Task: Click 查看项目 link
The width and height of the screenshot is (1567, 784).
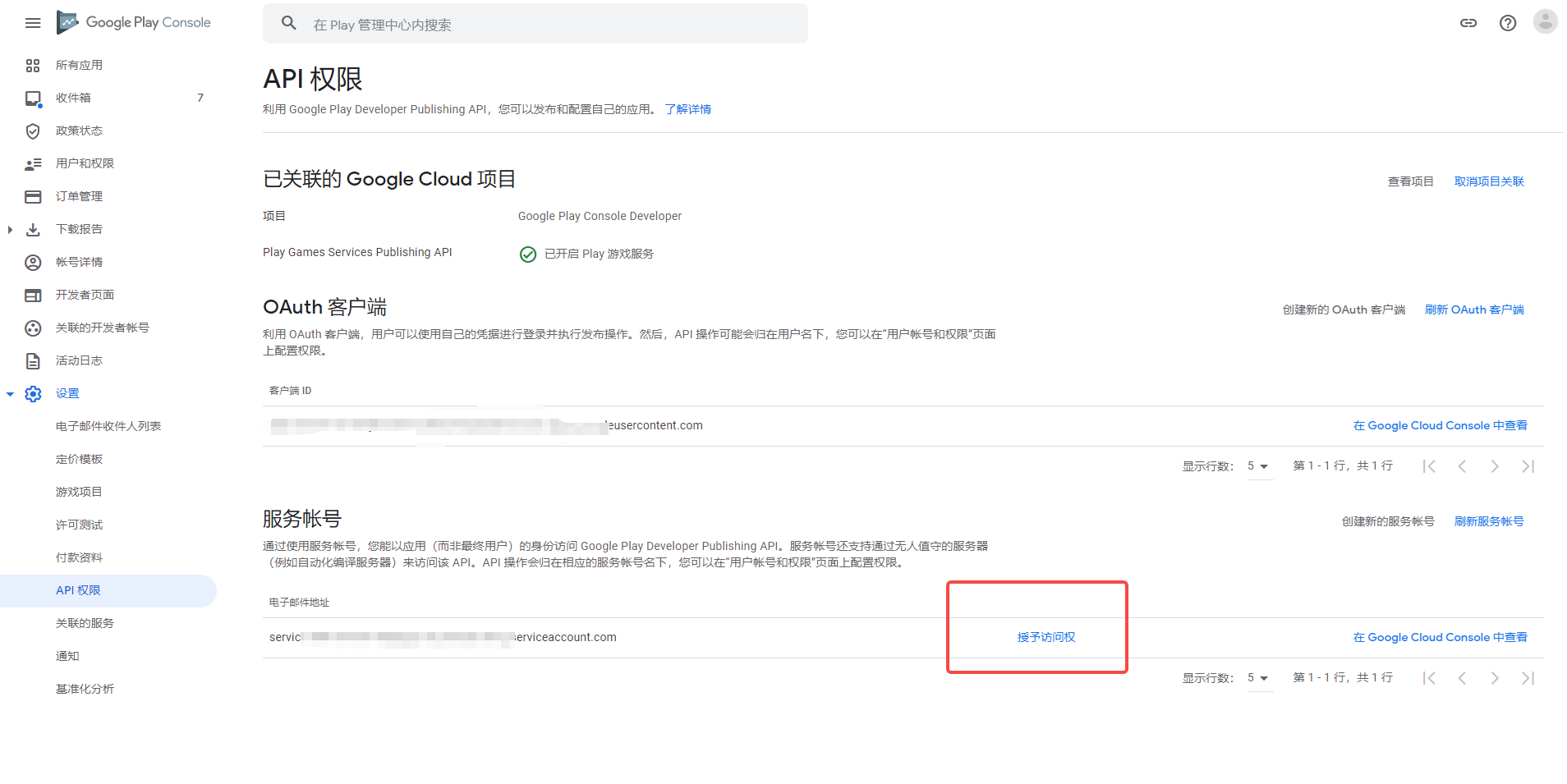Action: pyautogui.click(x=1410, y=181)
